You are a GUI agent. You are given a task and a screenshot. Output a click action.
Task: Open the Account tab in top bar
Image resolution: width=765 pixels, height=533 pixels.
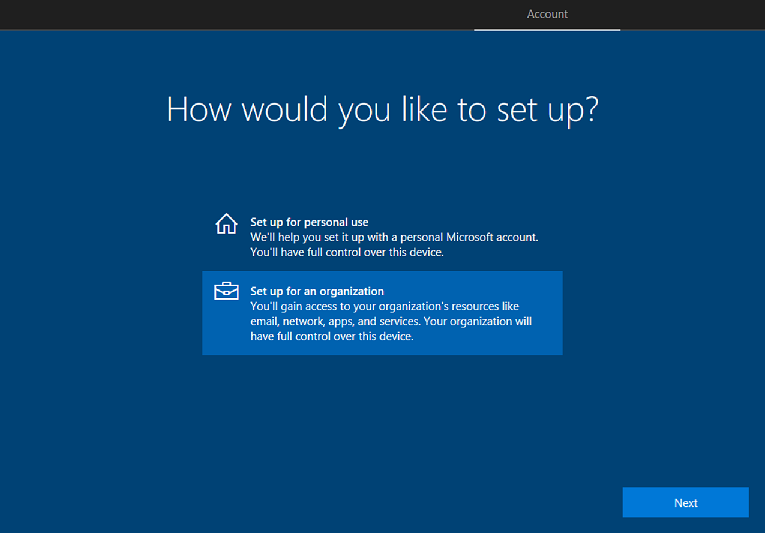click(547, 14)
